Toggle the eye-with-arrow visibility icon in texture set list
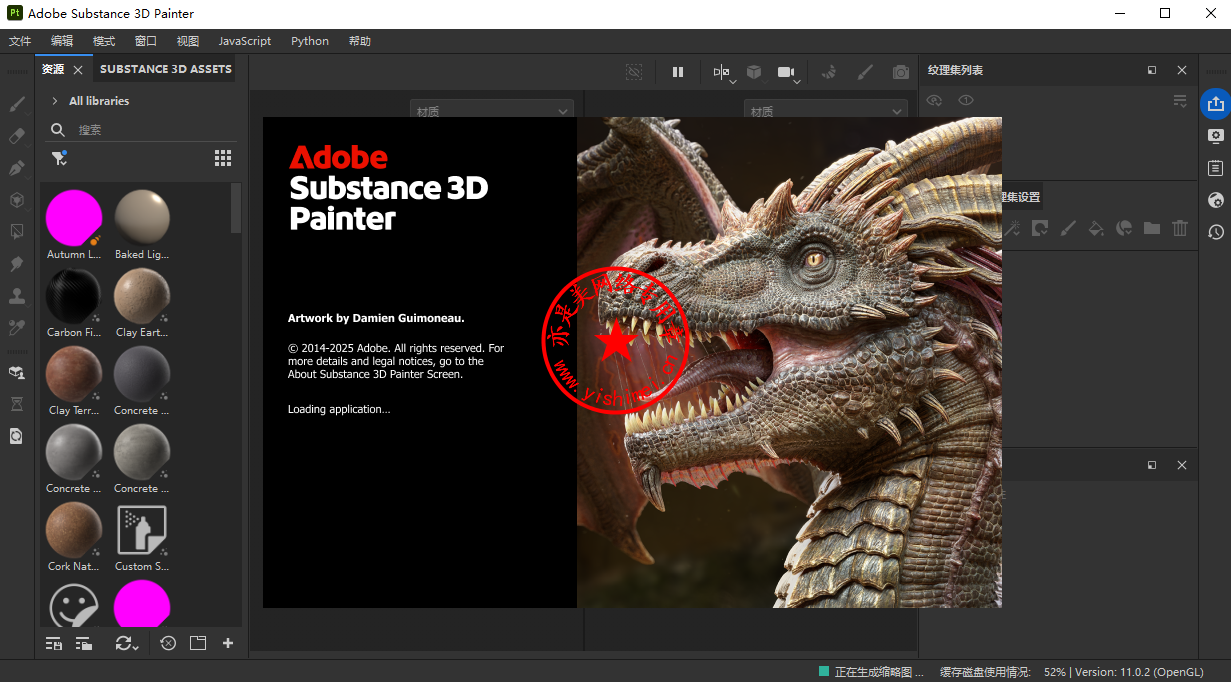The height and width of the screenshot is (682, 1231). [934, 100]
